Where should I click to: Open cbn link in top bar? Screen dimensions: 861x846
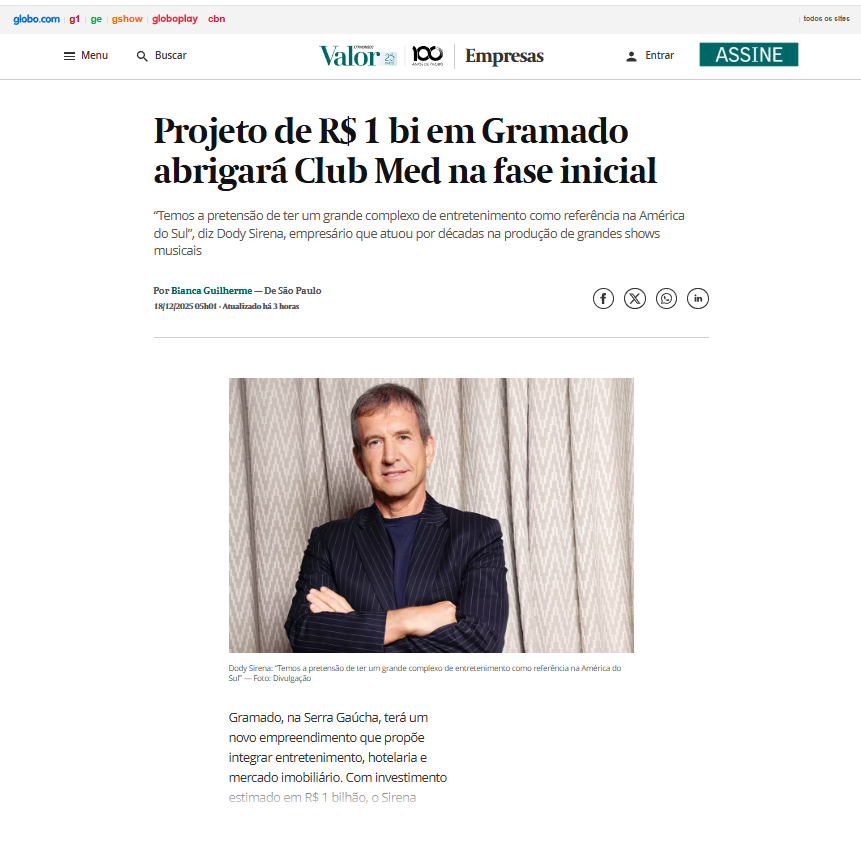(x=216, y=19)
